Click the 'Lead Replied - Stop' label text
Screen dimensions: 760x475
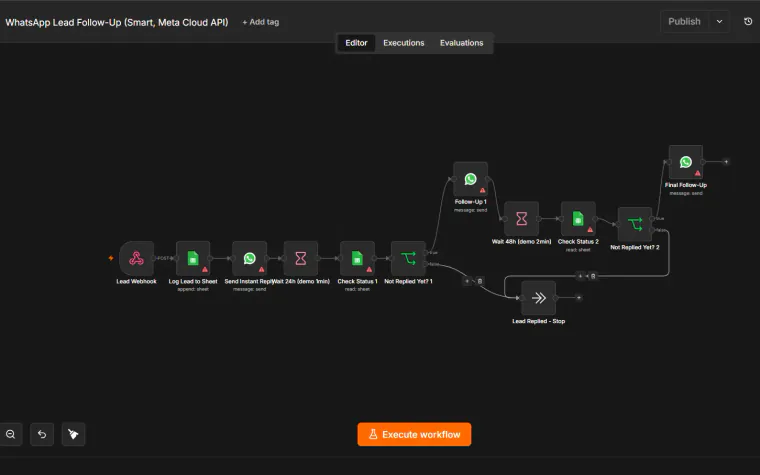(x=538, y=321)
